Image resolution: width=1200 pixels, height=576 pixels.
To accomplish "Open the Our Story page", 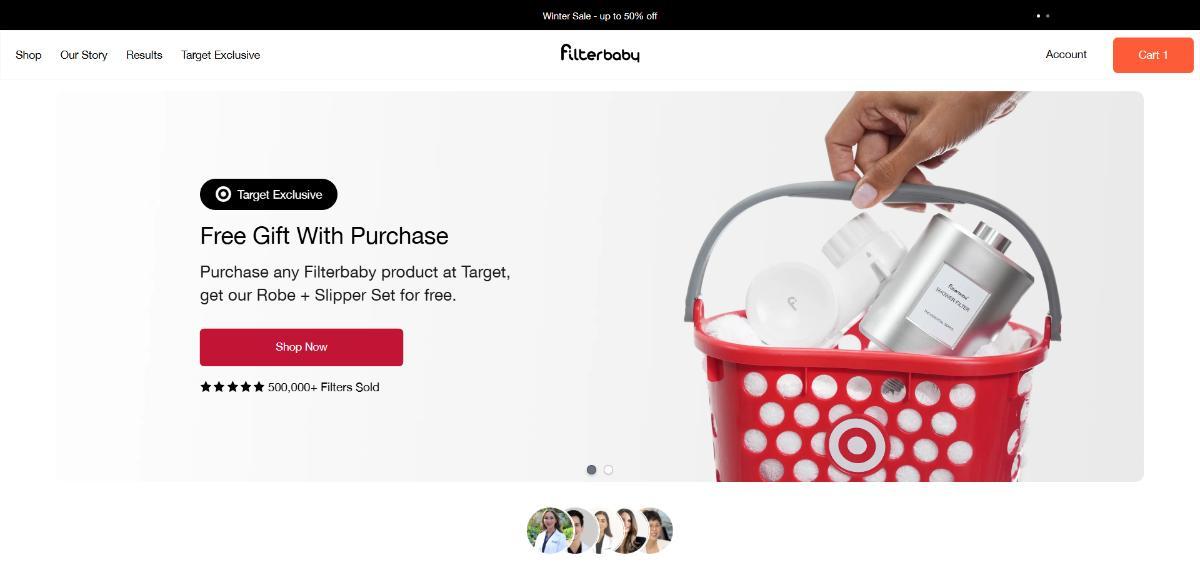I will tap(83, 55).
